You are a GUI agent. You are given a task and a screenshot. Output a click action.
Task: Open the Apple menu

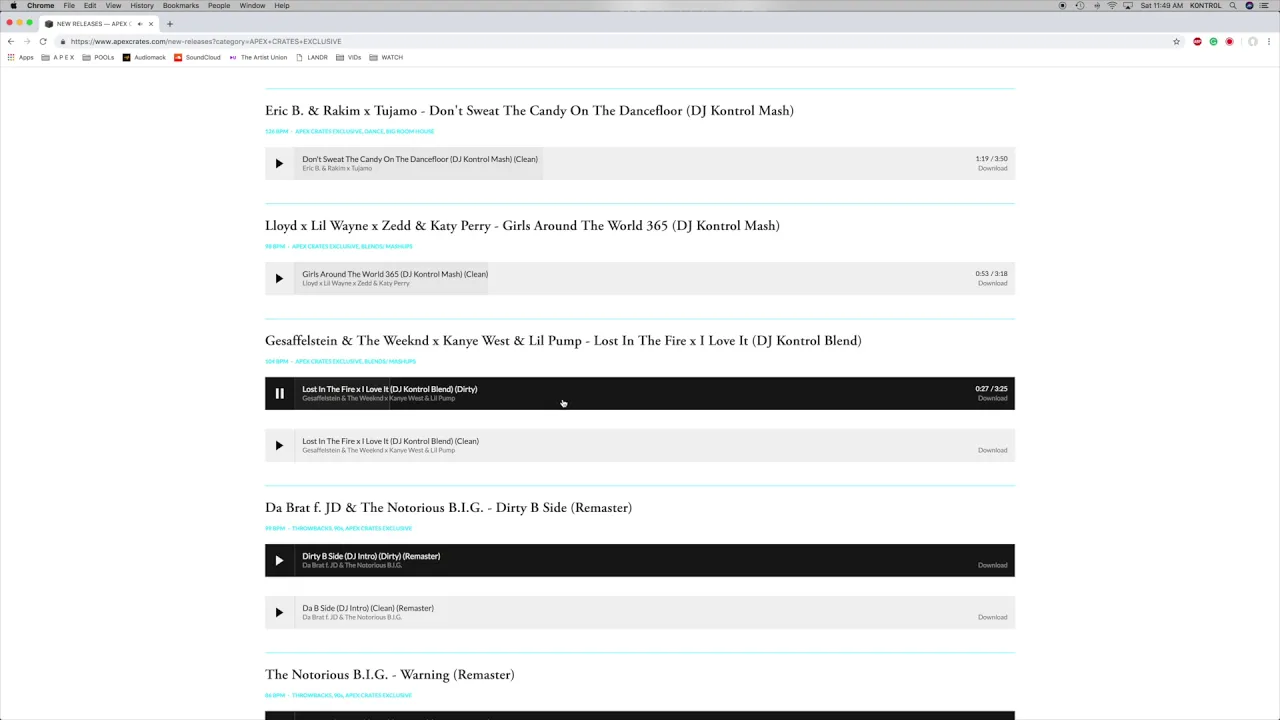[13, 6]
